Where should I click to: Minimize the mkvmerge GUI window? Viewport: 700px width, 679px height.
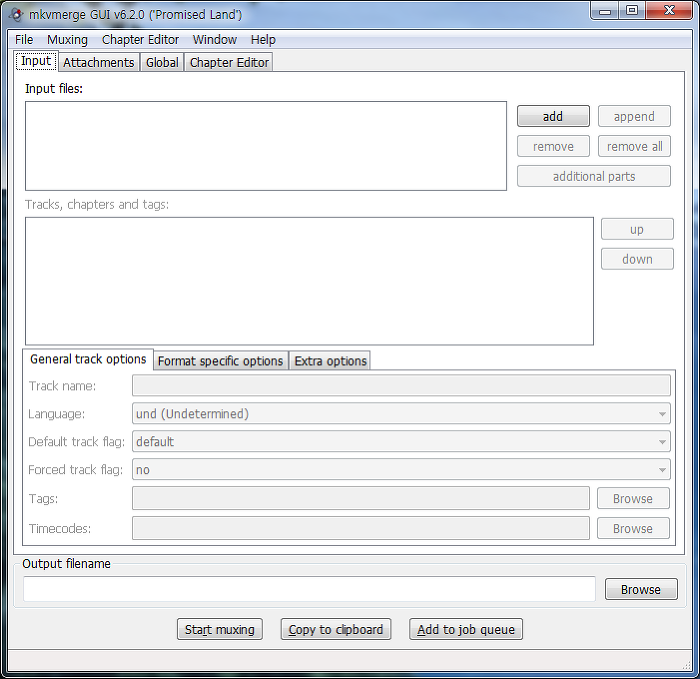pos(605,11)
